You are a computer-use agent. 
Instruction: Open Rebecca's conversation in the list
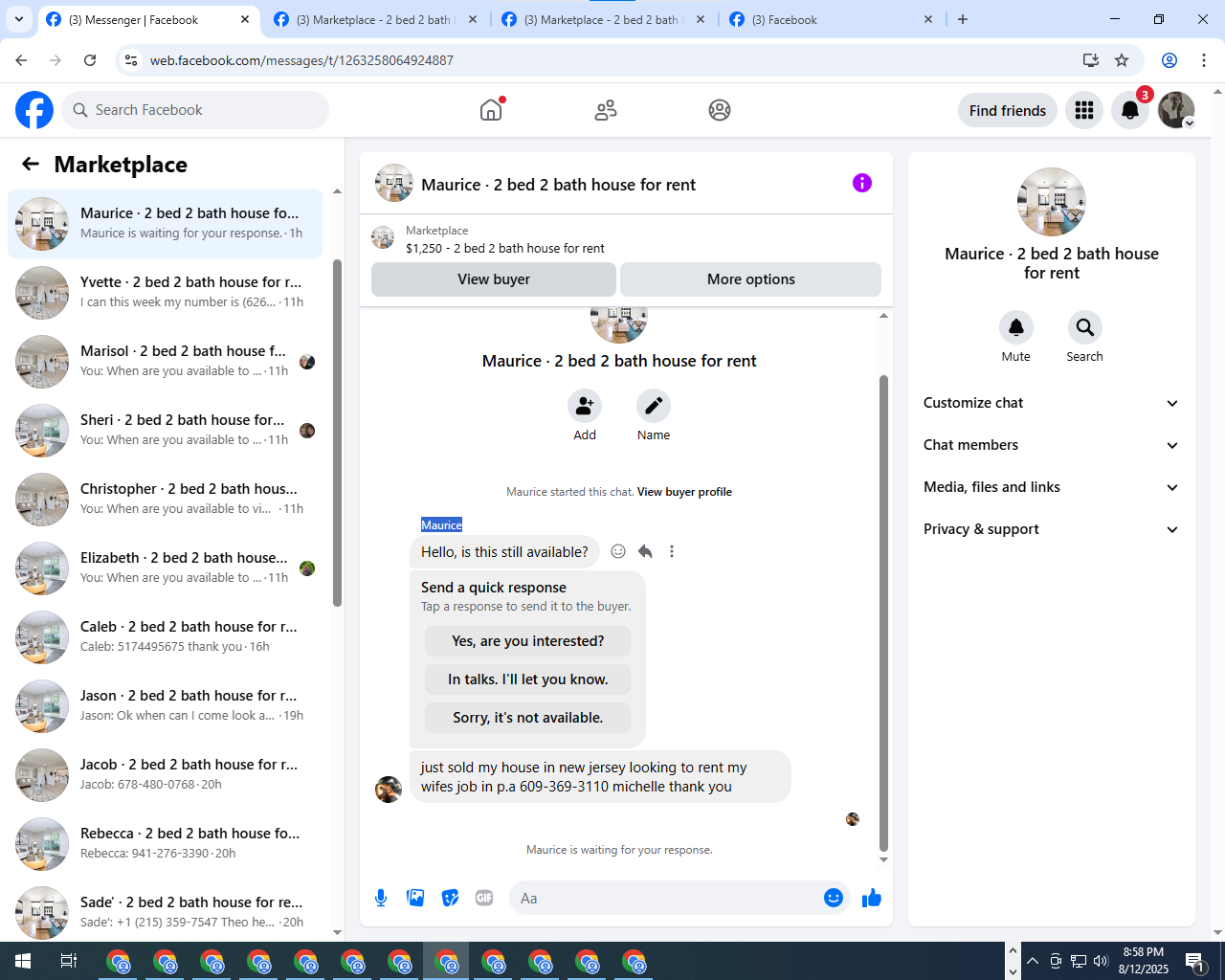[165, 844]
